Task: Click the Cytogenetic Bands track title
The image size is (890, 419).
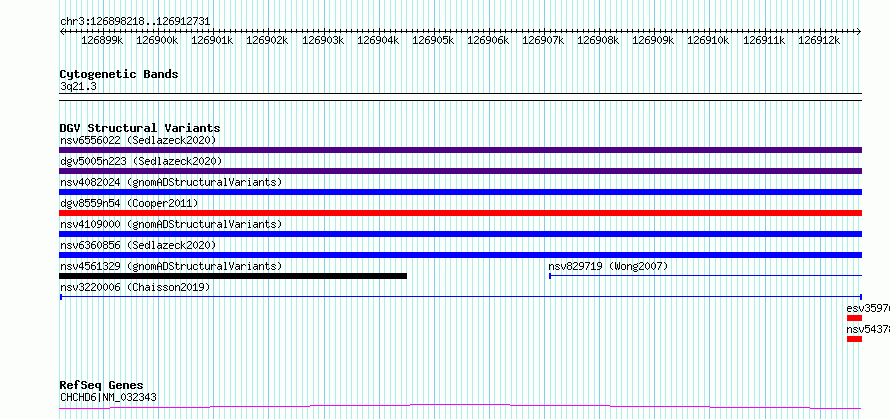Action: pyautogui.click(x=119, y=74)
